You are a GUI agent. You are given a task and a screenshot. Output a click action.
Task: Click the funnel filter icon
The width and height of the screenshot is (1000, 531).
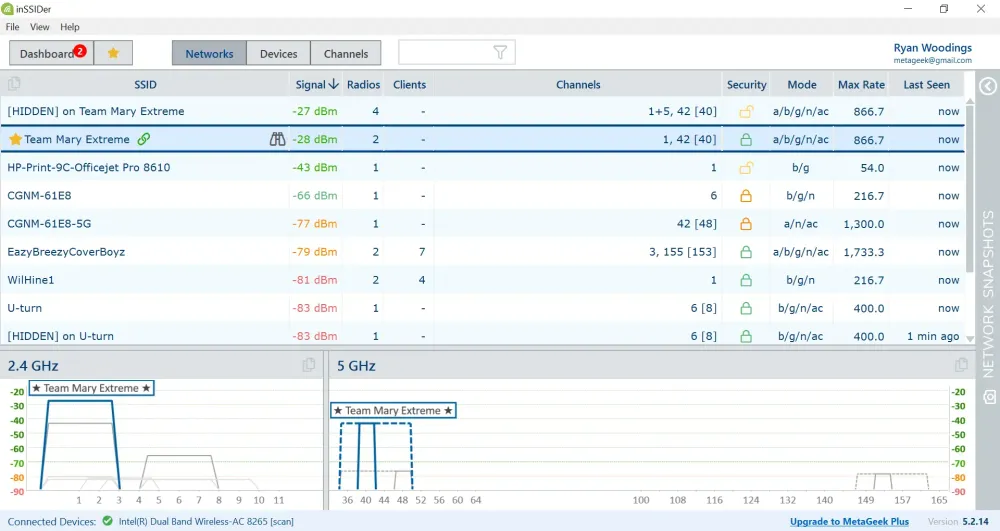pyautogui.click(x=501, y=53)
